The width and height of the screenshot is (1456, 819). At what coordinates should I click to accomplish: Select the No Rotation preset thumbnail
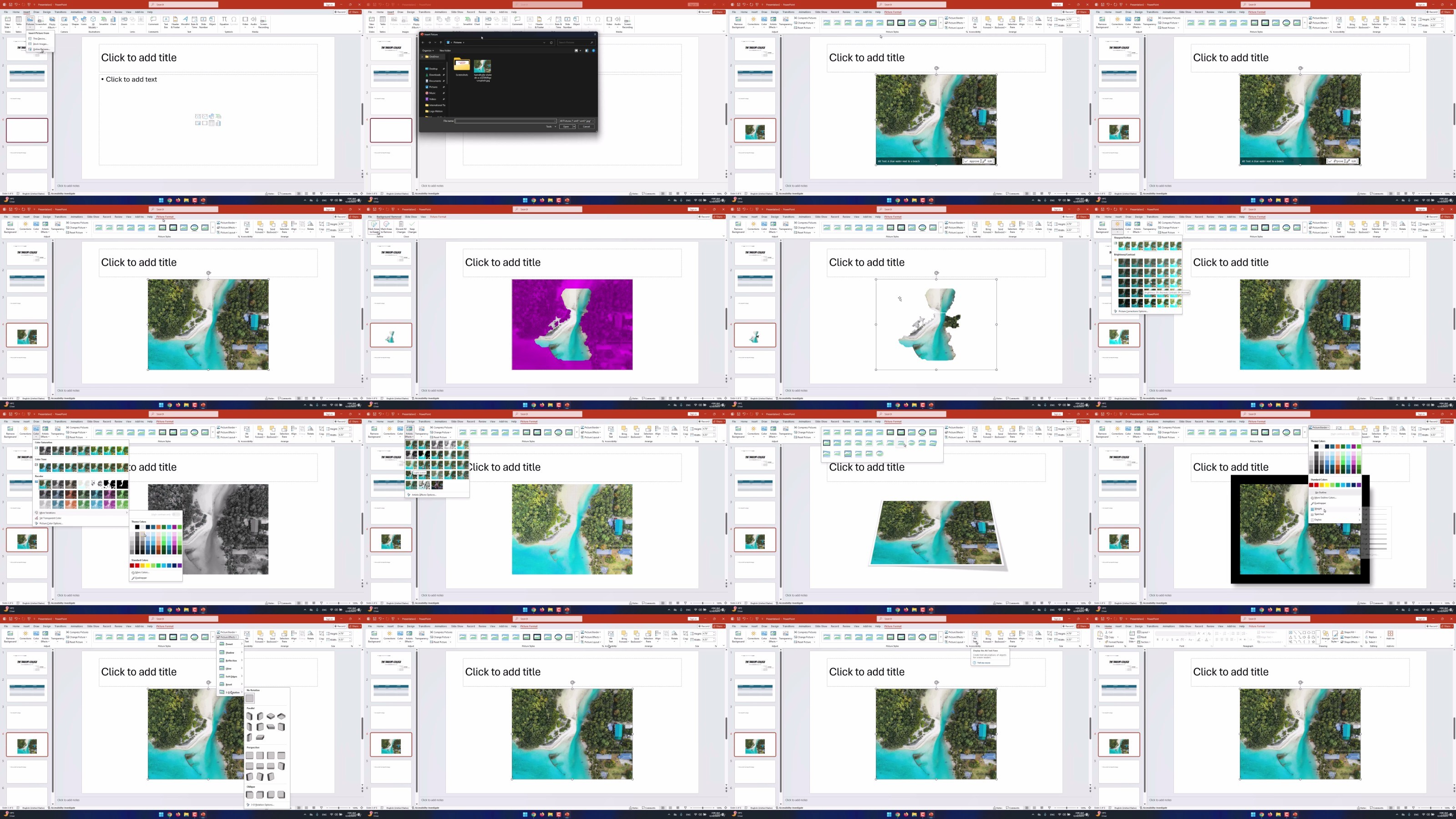[x=250, y=698]
